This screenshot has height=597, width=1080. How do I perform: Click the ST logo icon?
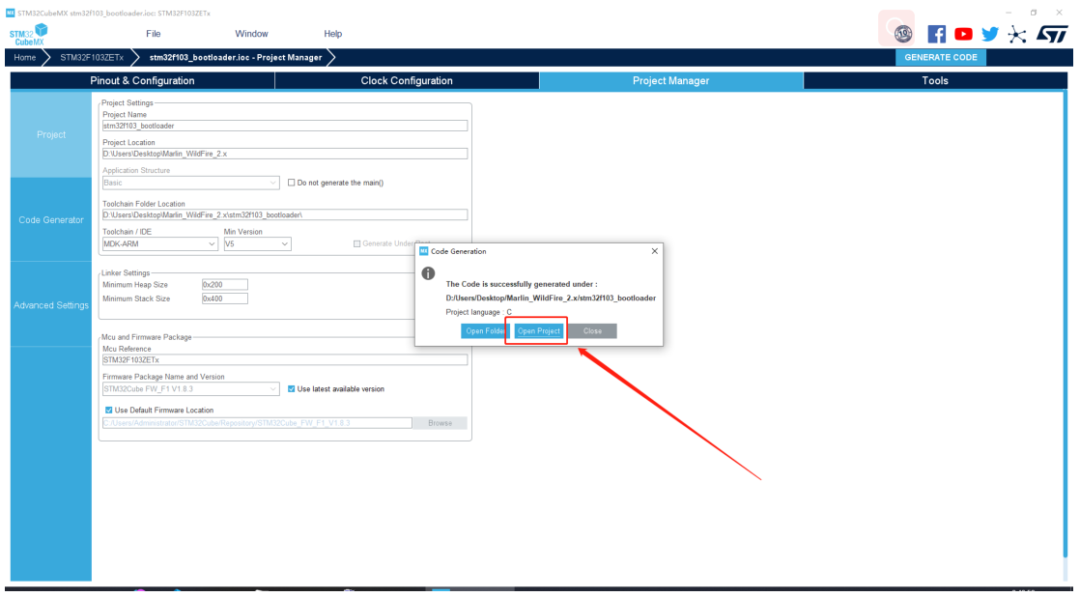click(x=1052, y=34)
